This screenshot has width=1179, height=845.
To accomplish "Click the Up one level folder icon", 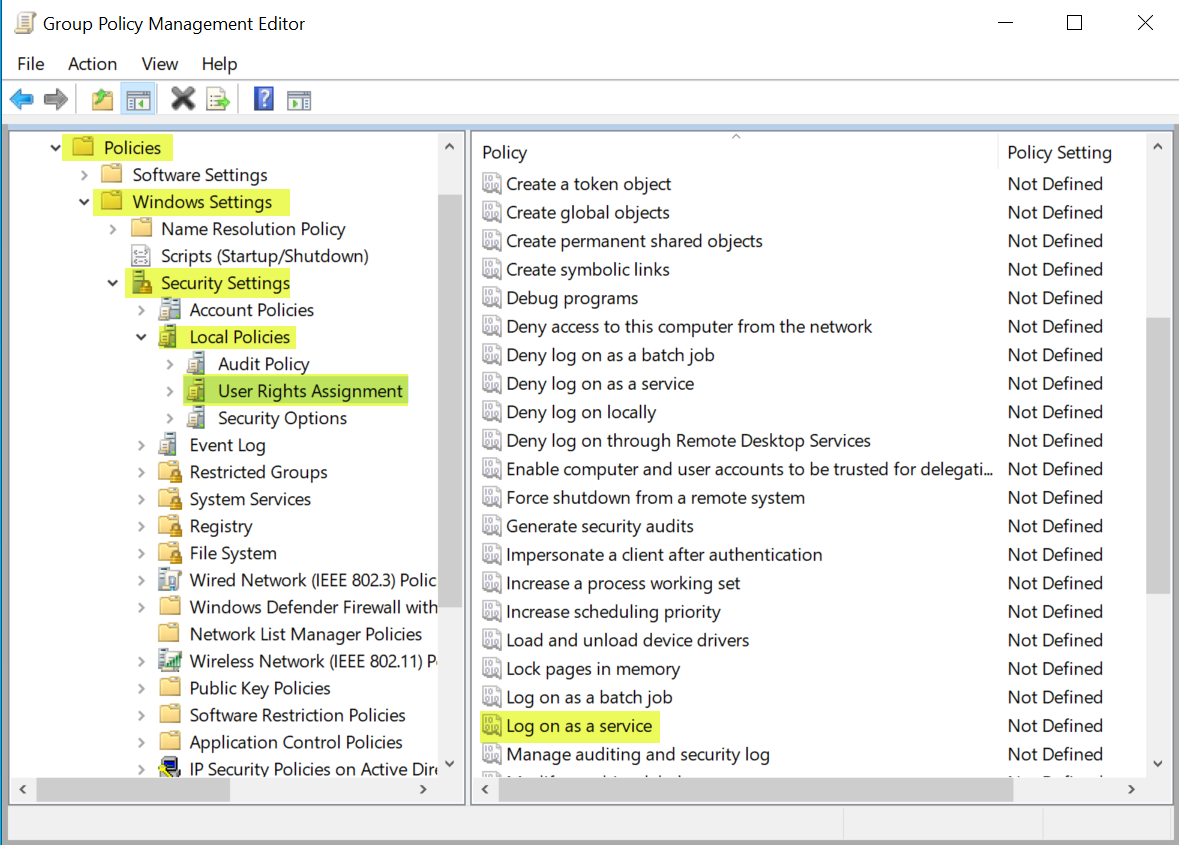I will (x=102, y=99).
